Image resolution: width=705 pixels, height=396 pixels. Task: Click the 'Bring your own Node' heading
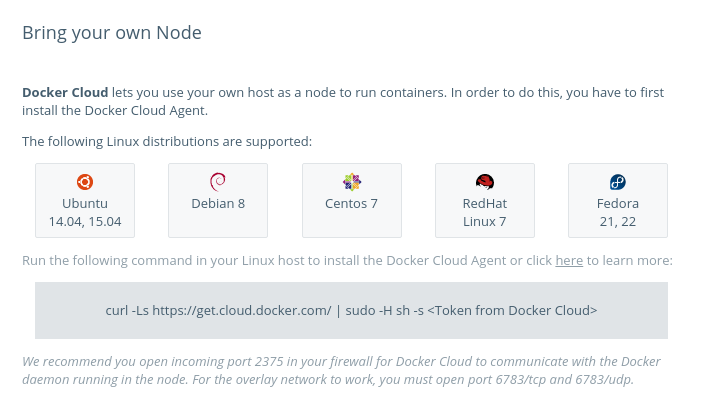(112, 33)
